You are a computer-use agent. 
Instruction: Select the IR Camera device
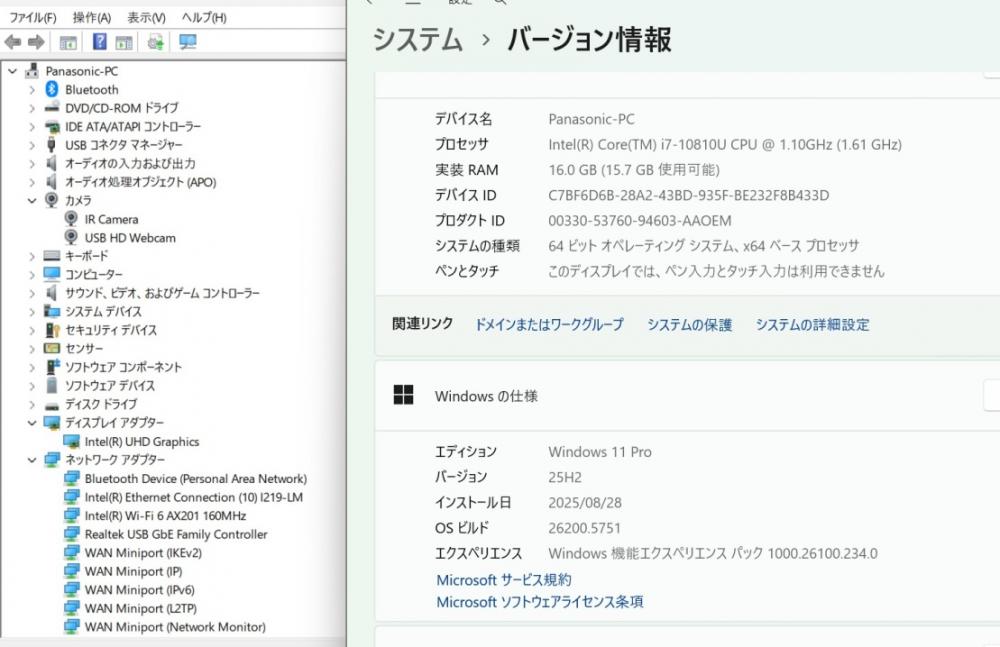tap(111, 219)
